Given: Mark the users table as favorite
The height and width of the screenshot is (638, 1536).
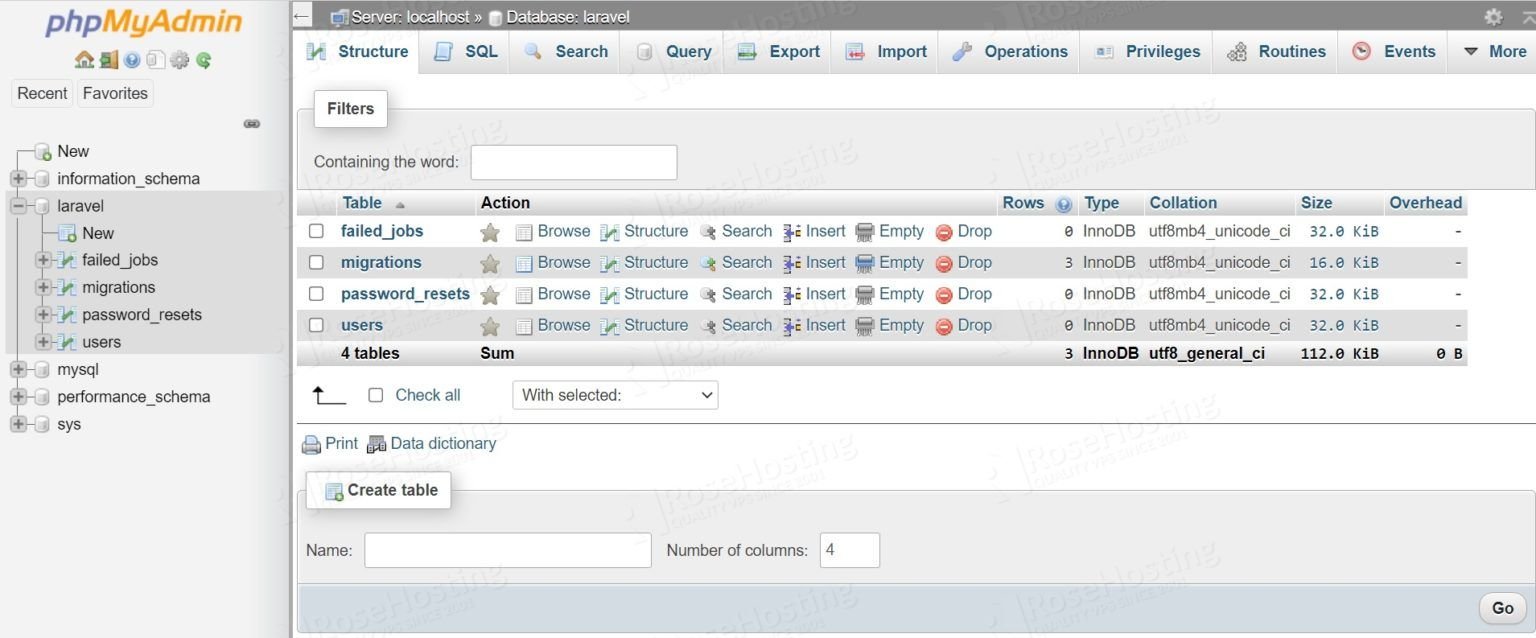Looking at the screenshot, I should click(489, 325).
